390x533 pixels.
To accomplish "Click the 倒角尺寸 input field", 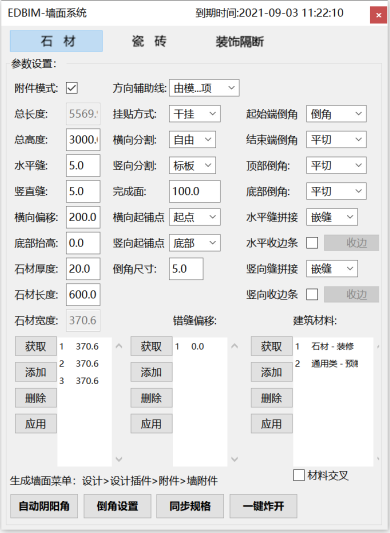I will click(x=186, y=269).
